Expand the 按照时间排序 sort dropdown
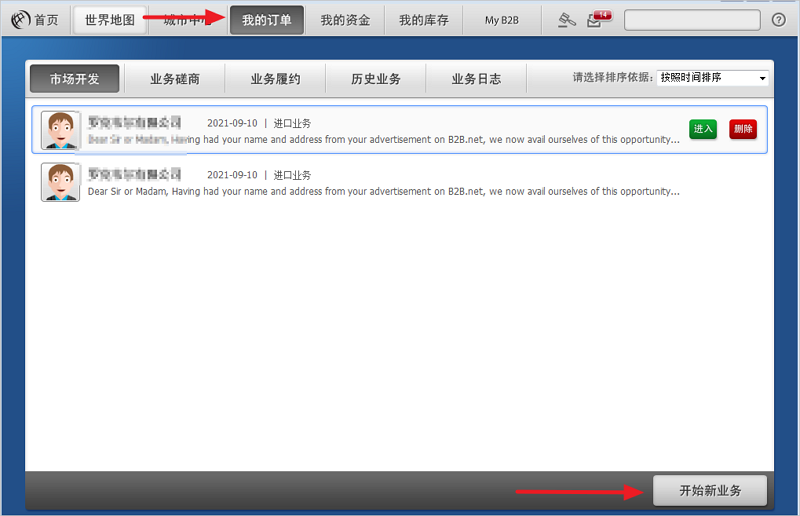The width and height of the screenshot is (800, 516). pos(713,78)
